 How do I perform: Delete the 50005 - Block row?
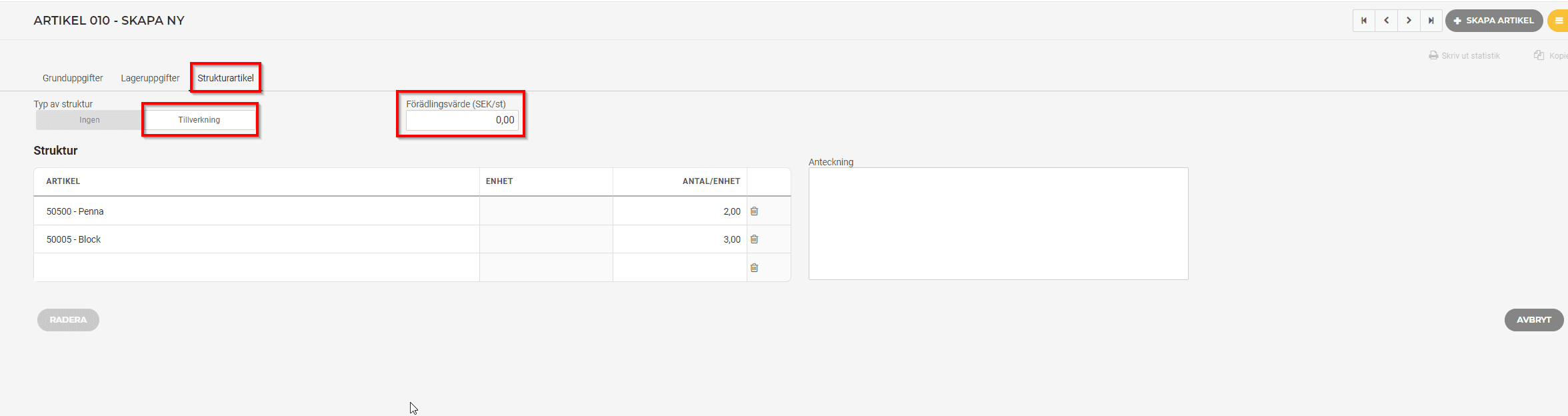click(754, 239)
